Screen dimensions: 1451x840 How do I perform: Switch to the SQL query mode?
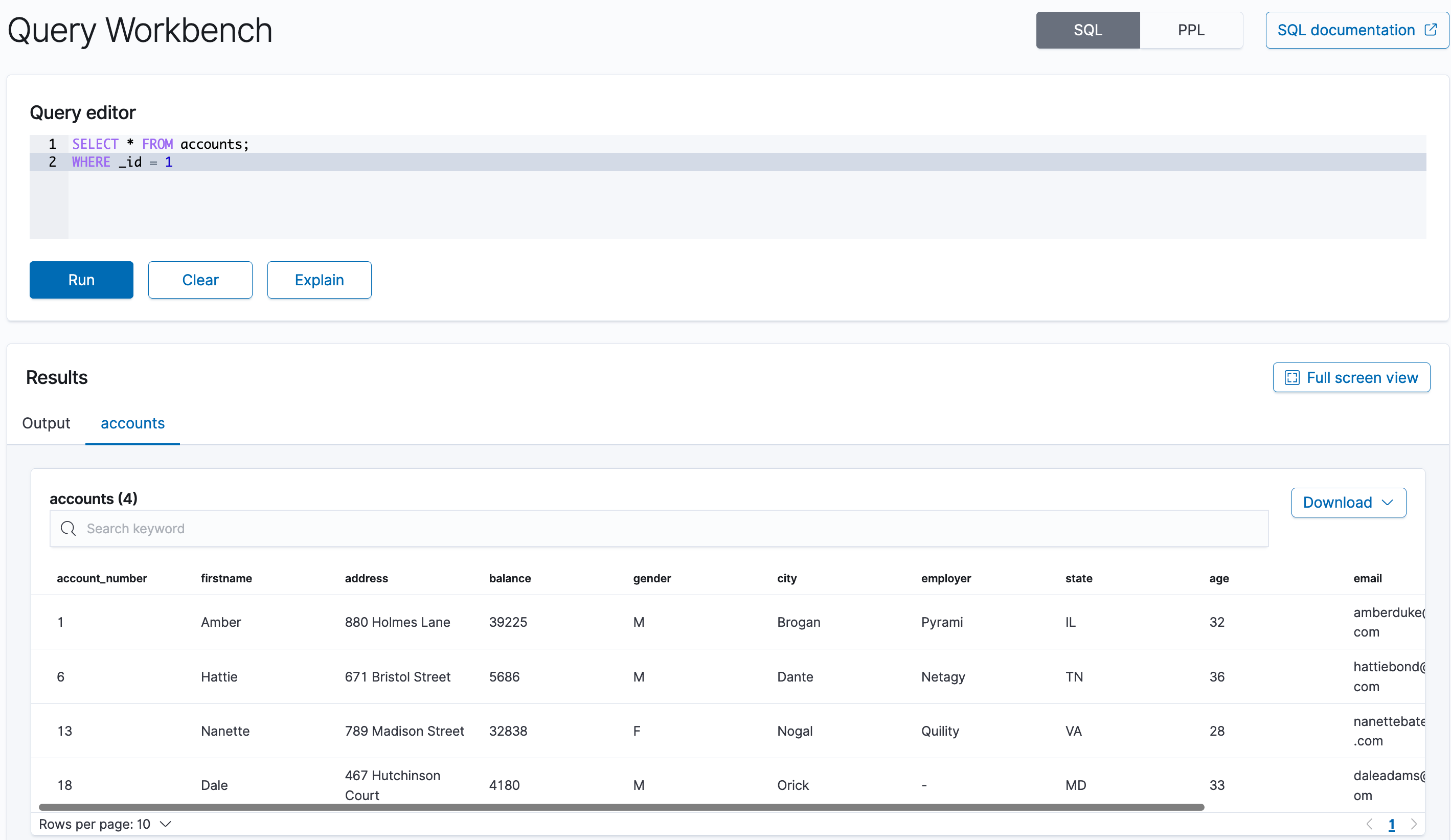pyautogui.click(x=1088, y=30)
